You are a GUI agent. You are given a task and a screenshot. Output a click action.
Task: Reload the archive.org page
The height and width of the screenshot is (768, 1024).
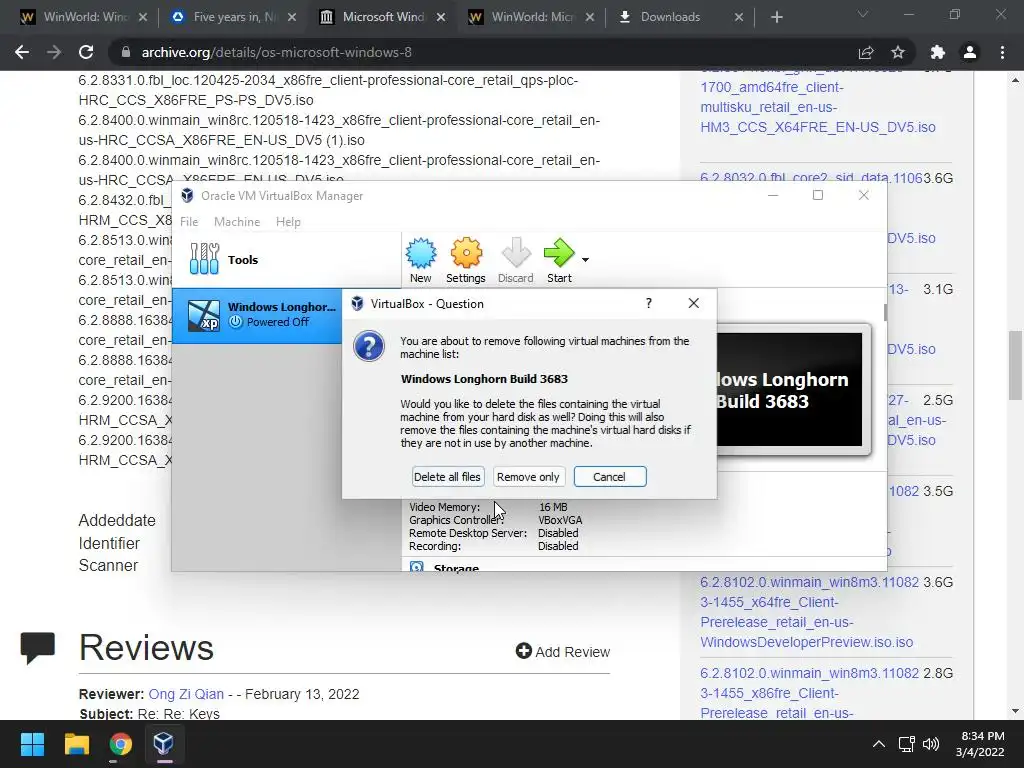click(86, 52)
